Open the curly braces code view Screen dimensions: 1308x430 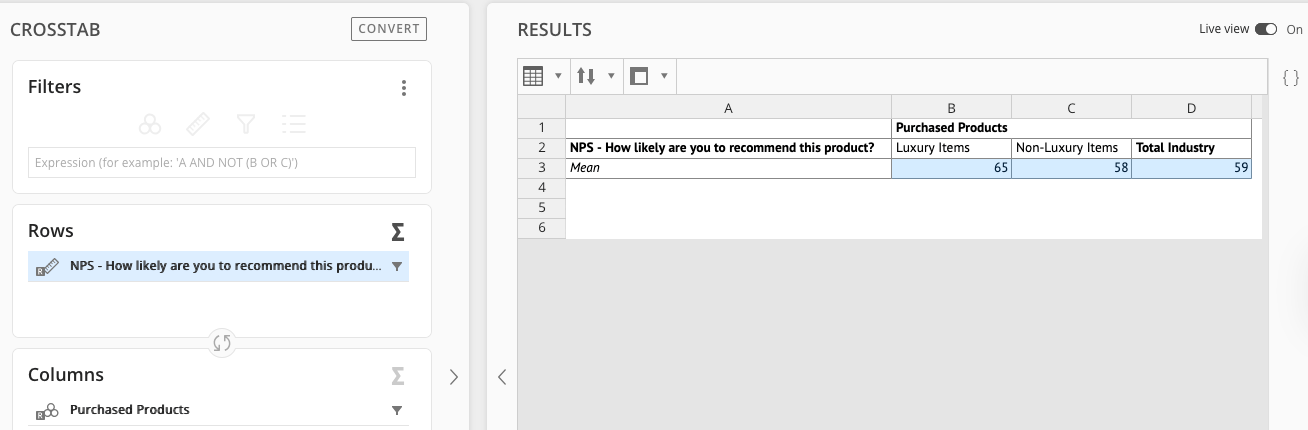(1290, 76)
